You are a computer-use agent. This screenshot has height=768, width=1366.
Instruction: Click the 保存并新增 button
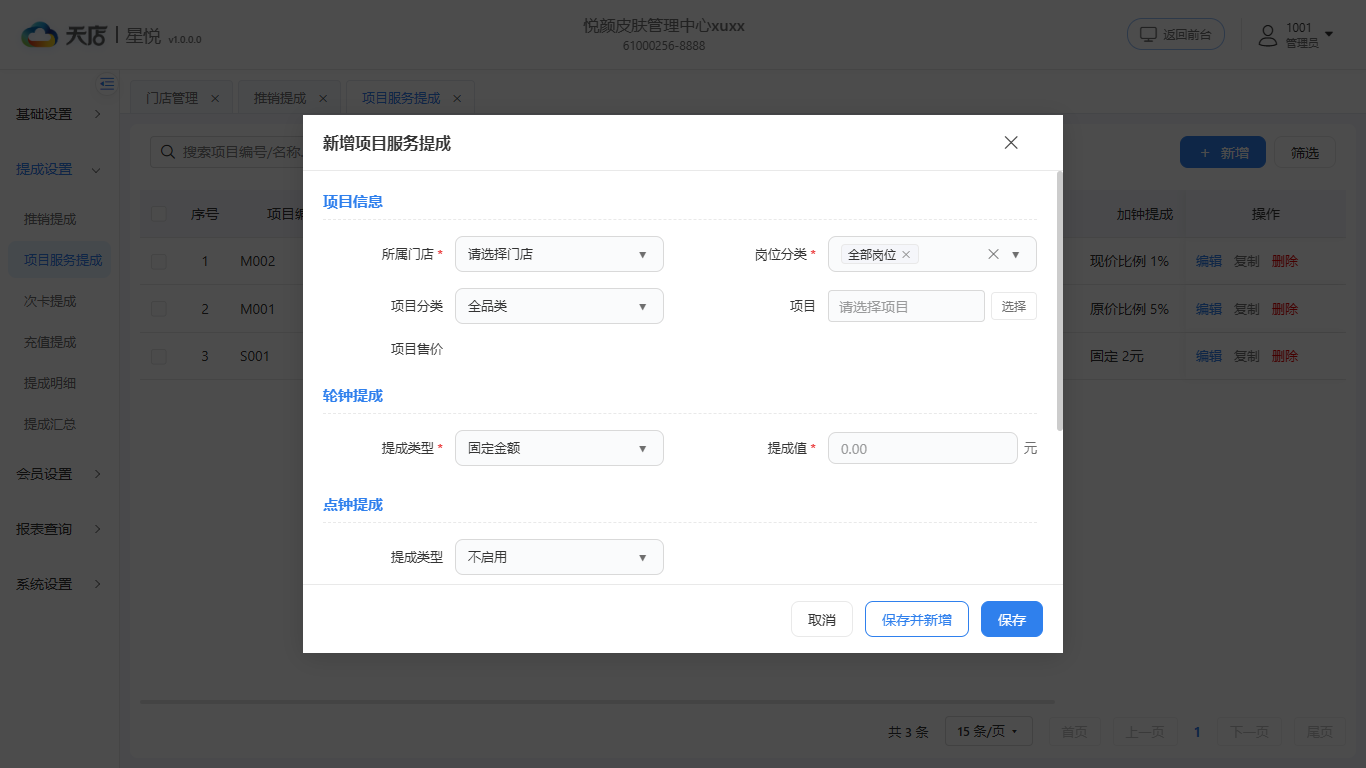[x=916, y=619]
